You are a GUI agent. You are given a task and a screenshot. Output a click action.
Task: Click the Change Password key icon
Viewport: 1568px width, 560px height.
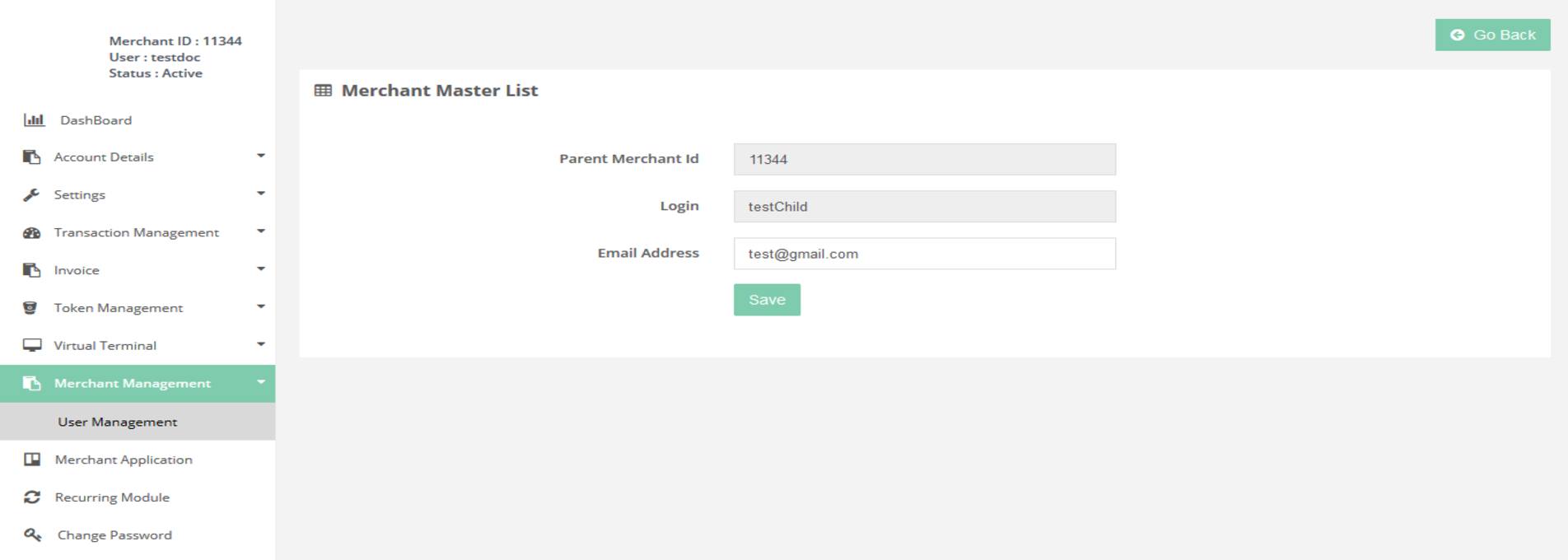(32, 535)
